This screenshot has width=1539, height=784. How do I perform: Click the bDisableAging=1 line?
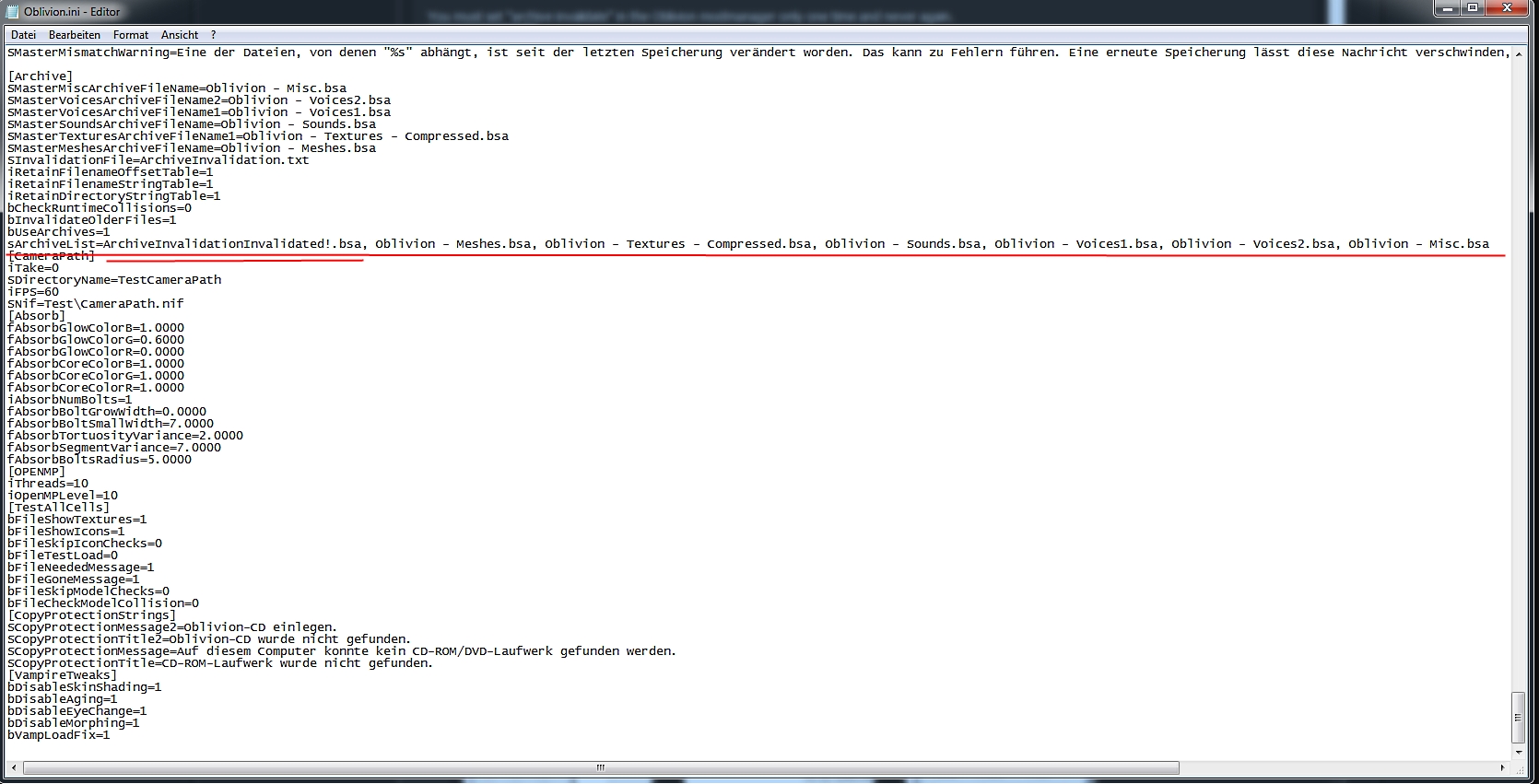(63, 699)
